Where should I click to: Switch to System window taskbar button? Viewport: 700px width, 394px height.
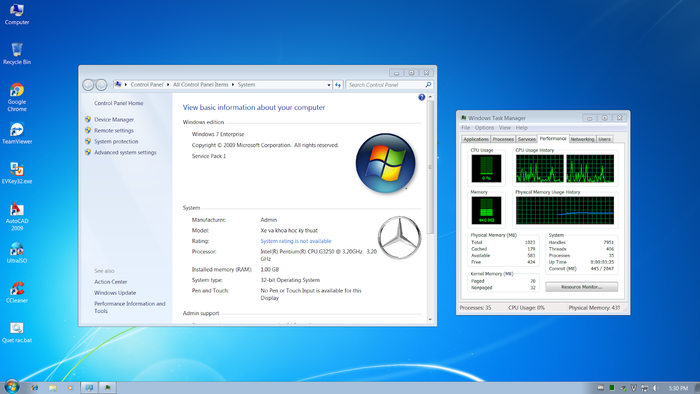pos(89,388)
